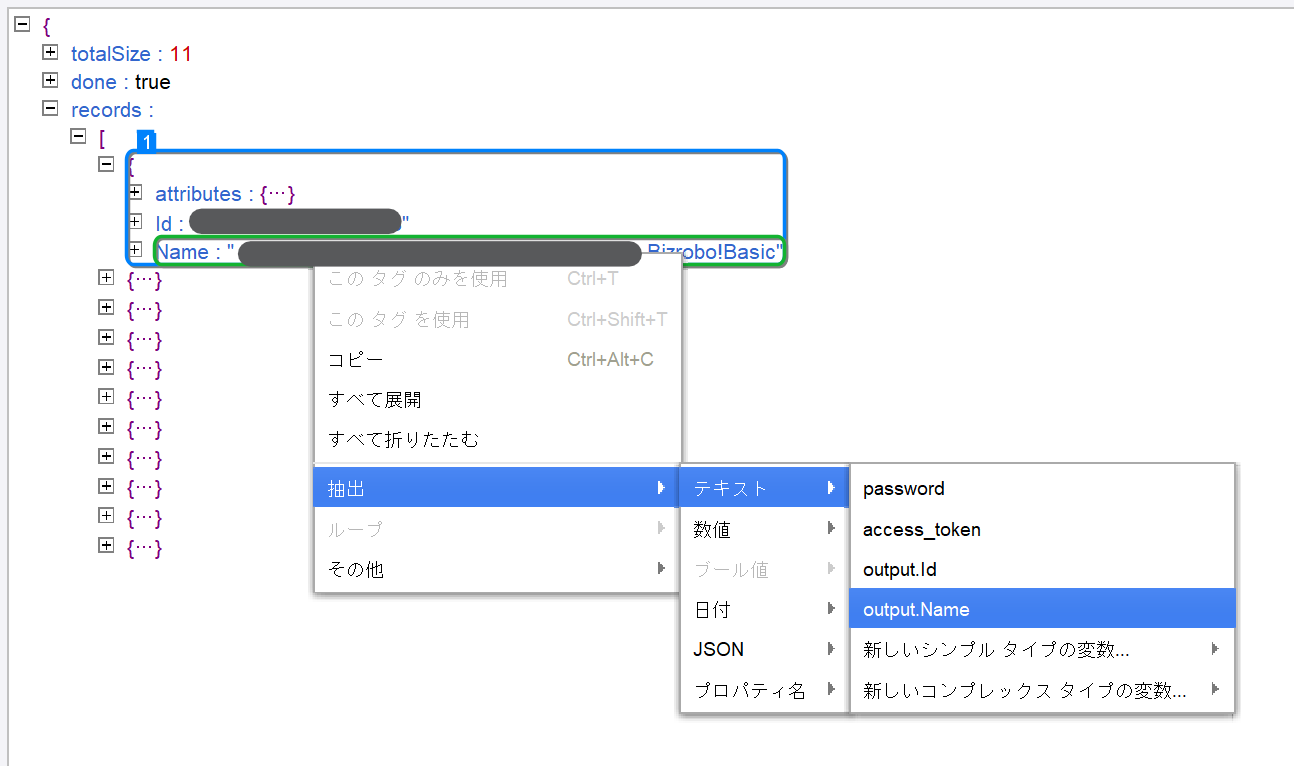Viewport: 1294px width, 766px height.
Task: Select the output.Name variable
Action: click(x=1042, y=609)
